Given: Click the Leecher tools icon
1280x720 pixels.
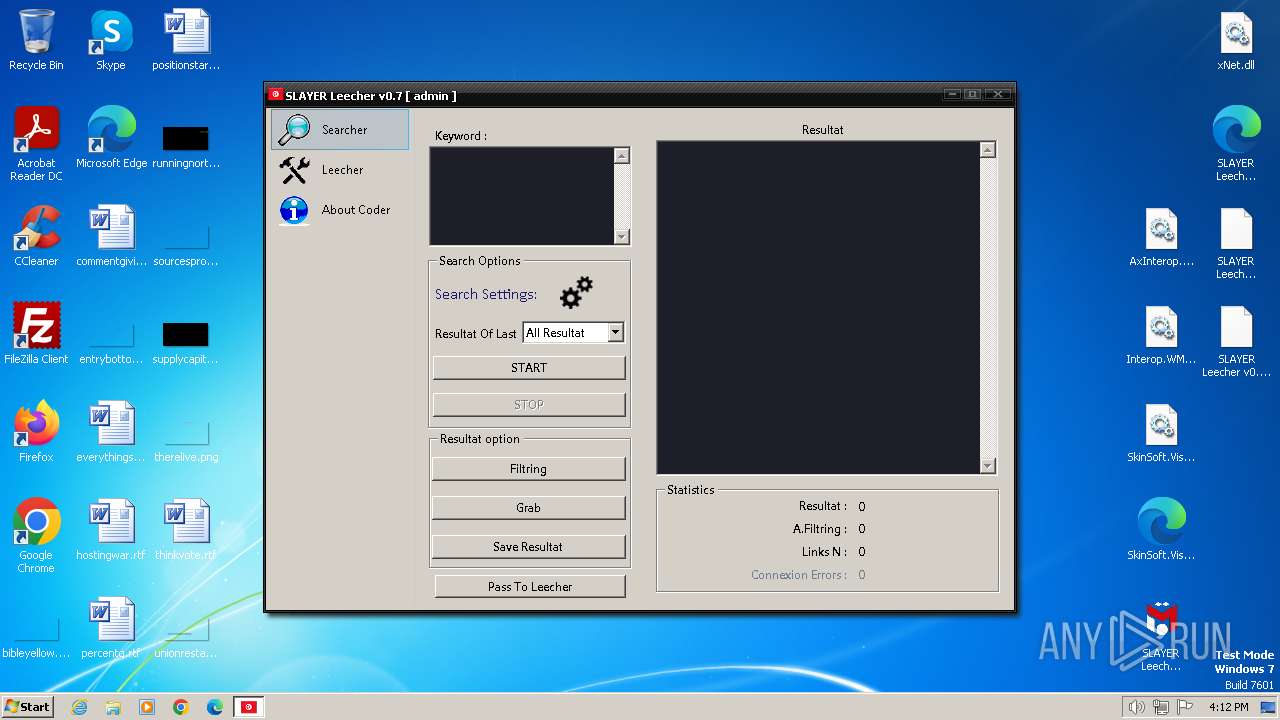Looking at the screenshot, I should pos(295,170).
